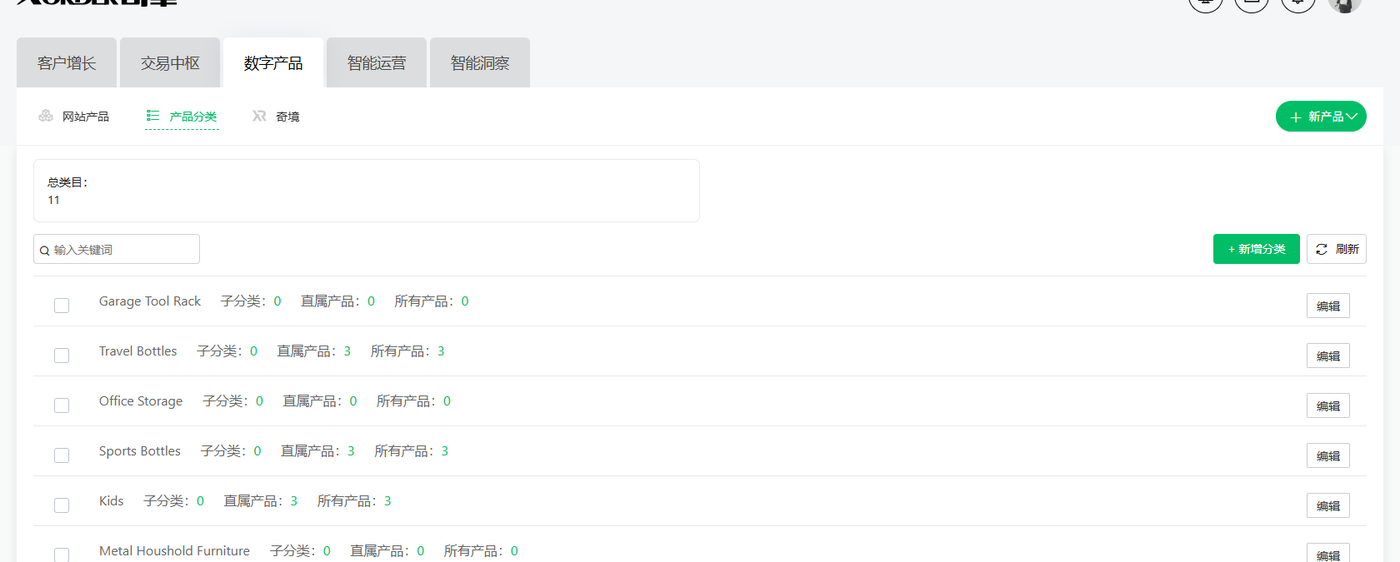Click the 奇境 XR icon
This screenshot has width=1400, height=562.
259,116
